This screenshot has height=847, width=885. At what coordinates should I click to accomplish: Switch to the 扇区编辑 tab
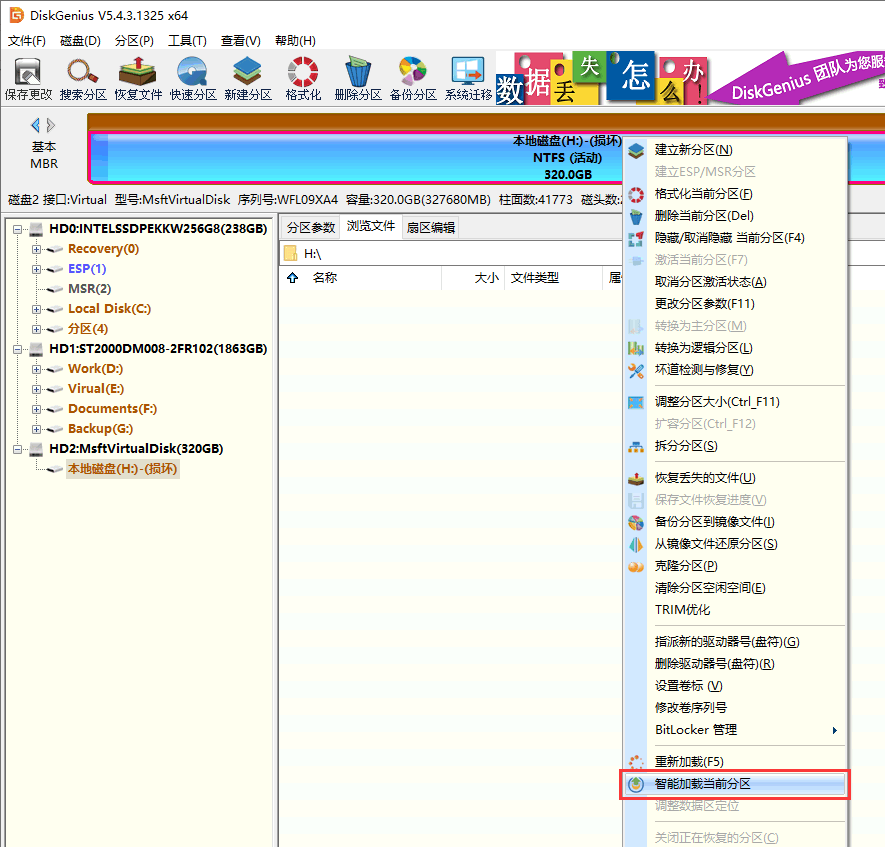pos(430,227)
